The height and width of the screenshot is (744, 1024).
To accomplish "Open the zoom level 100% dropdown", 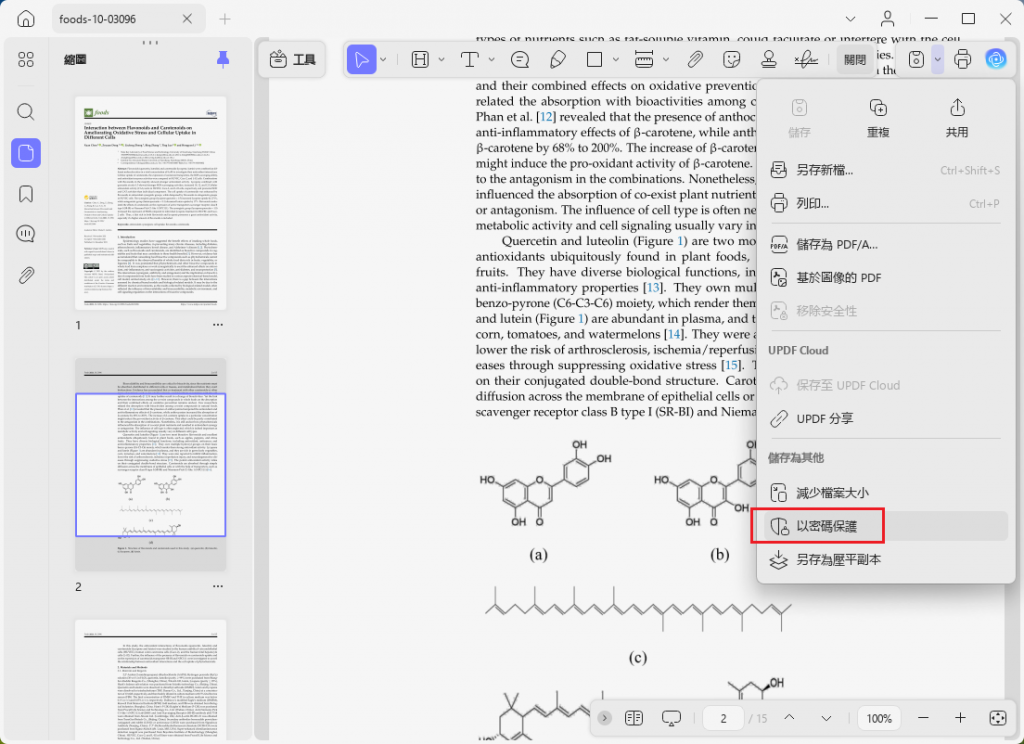I will pyautogui.click(x=878, y=718).
